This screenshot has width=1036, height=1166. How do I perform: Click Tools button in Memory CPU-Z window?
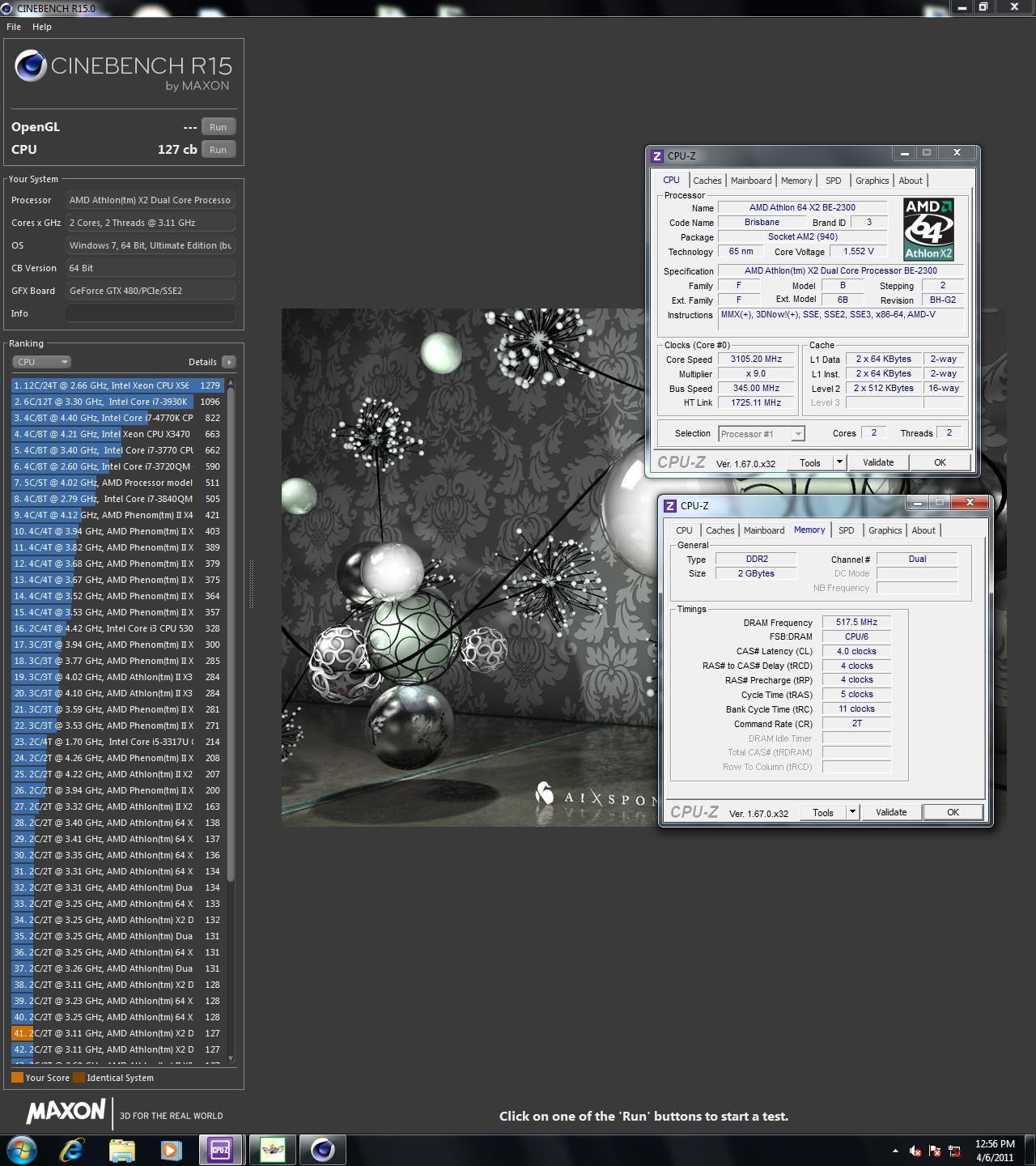[823, 813]
